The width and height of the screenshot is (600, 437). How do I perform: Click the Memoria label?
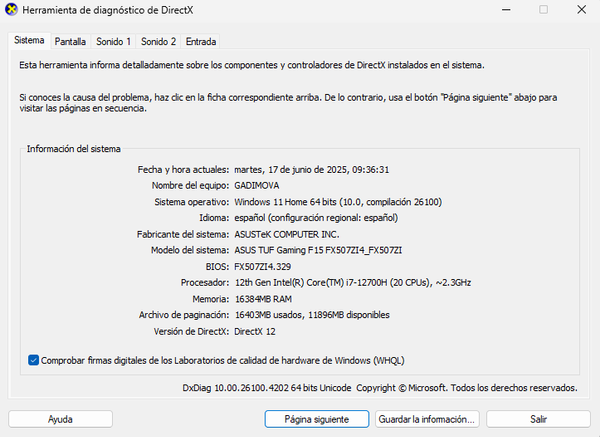pyautogui.click(x=210, y=299)
